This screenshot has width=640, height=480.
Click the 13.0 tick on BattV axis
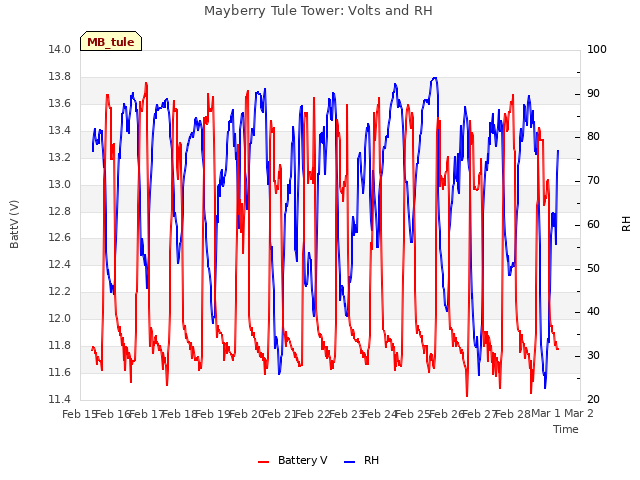click(59, 184)
